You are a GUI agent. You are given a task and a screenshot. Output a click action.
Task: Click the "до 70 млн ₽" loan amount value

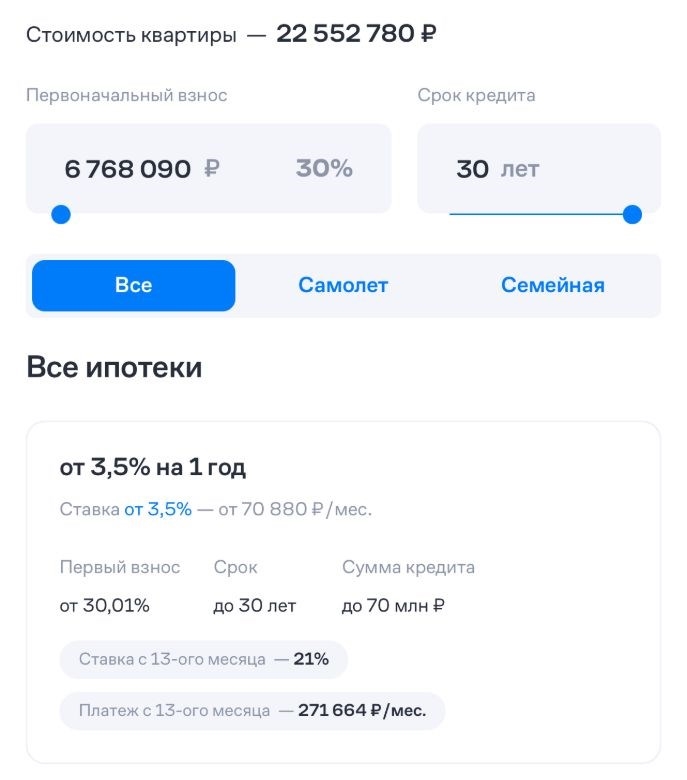(392, 606)
